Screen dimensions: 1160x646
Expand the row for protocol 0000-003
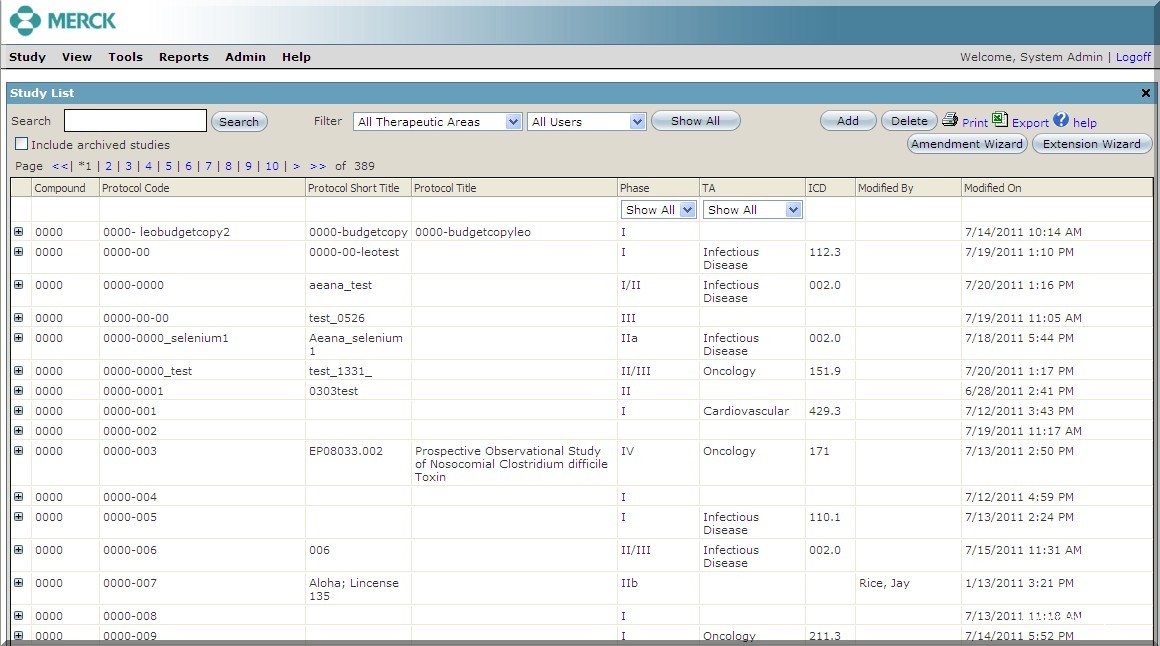(18, 451)
